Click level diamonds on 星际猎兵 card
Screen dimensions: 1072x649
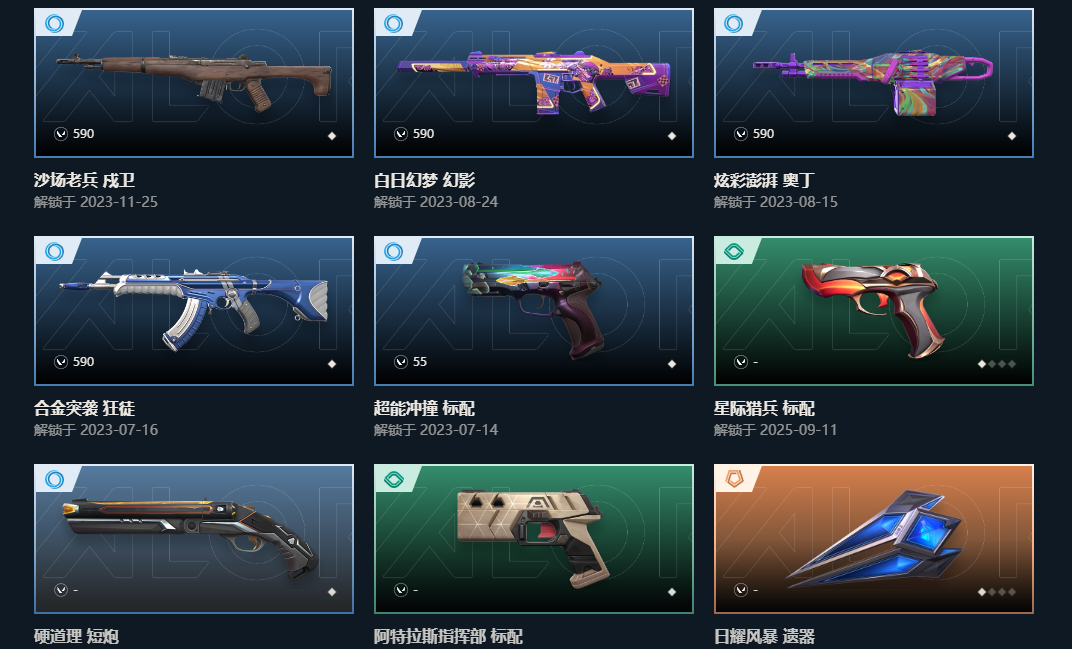997,364
